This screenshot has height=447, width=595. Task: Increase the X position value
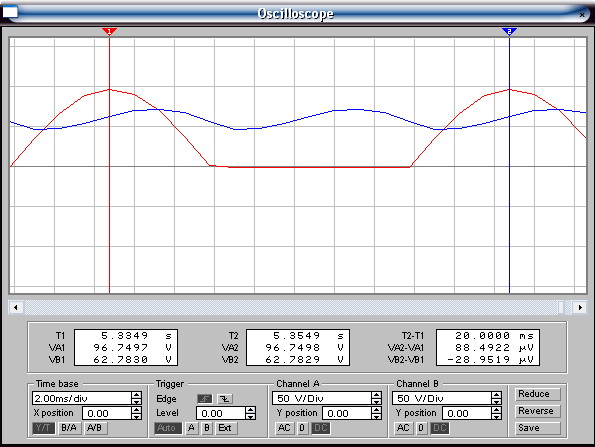click(x=137, y=410)
